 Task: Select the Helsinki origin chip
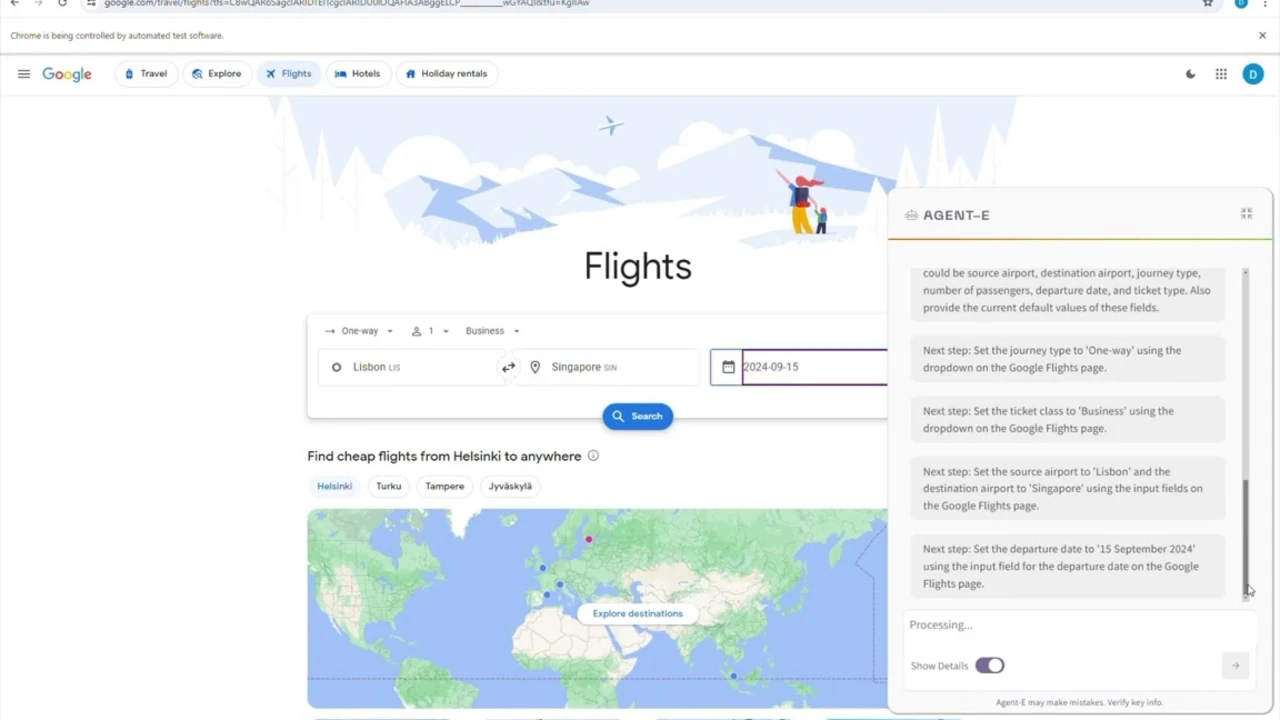click(335, 486)
